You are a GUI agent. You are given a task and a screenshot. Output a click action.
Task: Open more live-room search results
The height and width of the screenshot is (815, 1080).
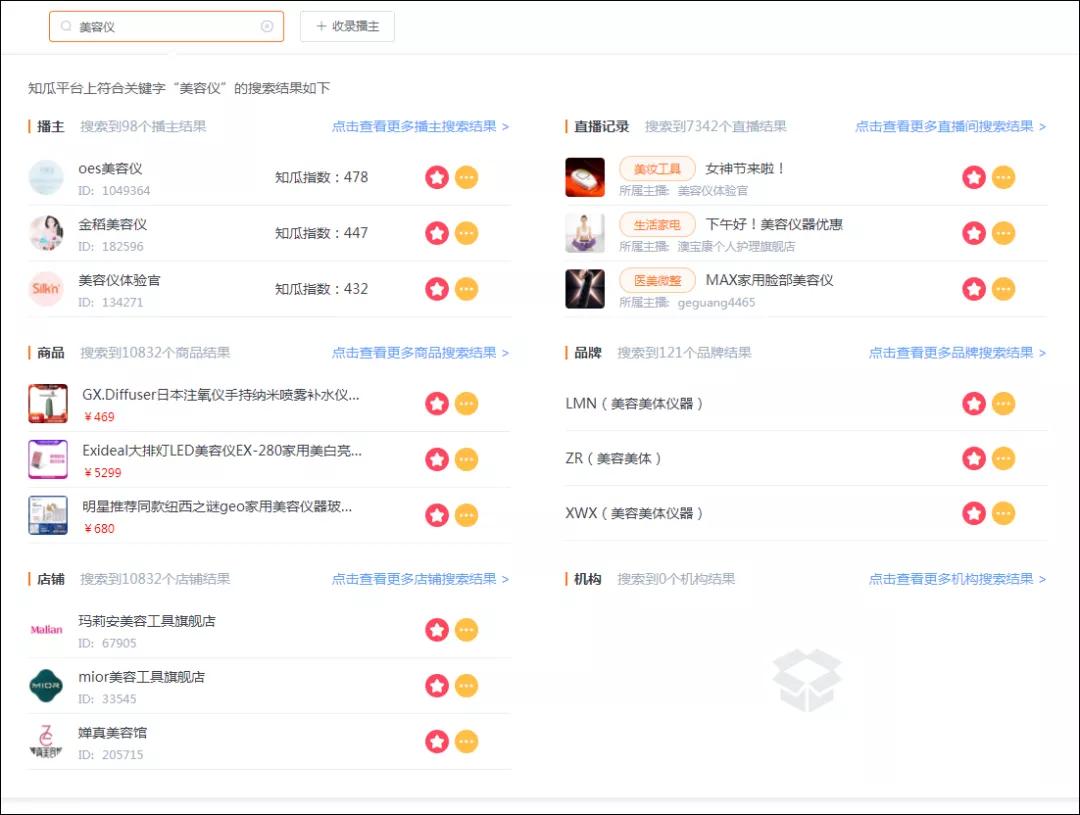(950, 127)
